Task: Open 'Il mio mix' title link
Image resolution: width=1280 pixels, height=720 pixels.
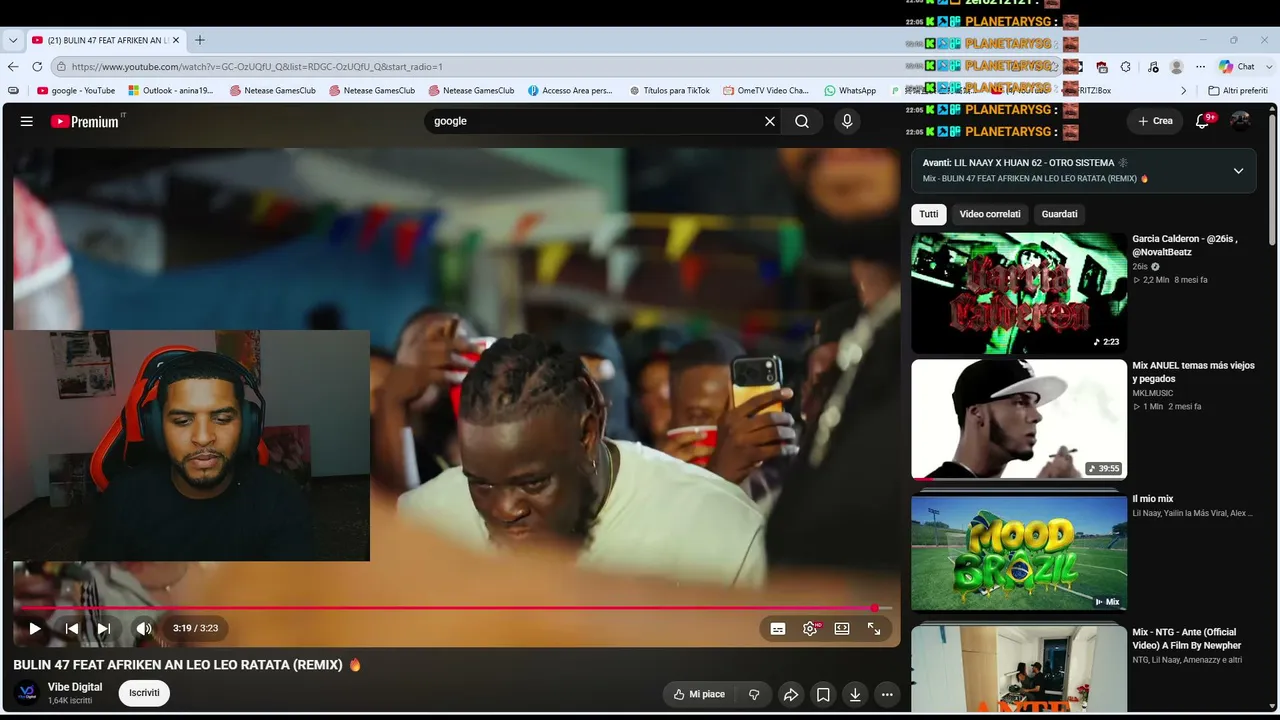Action: coord(1153,499)
